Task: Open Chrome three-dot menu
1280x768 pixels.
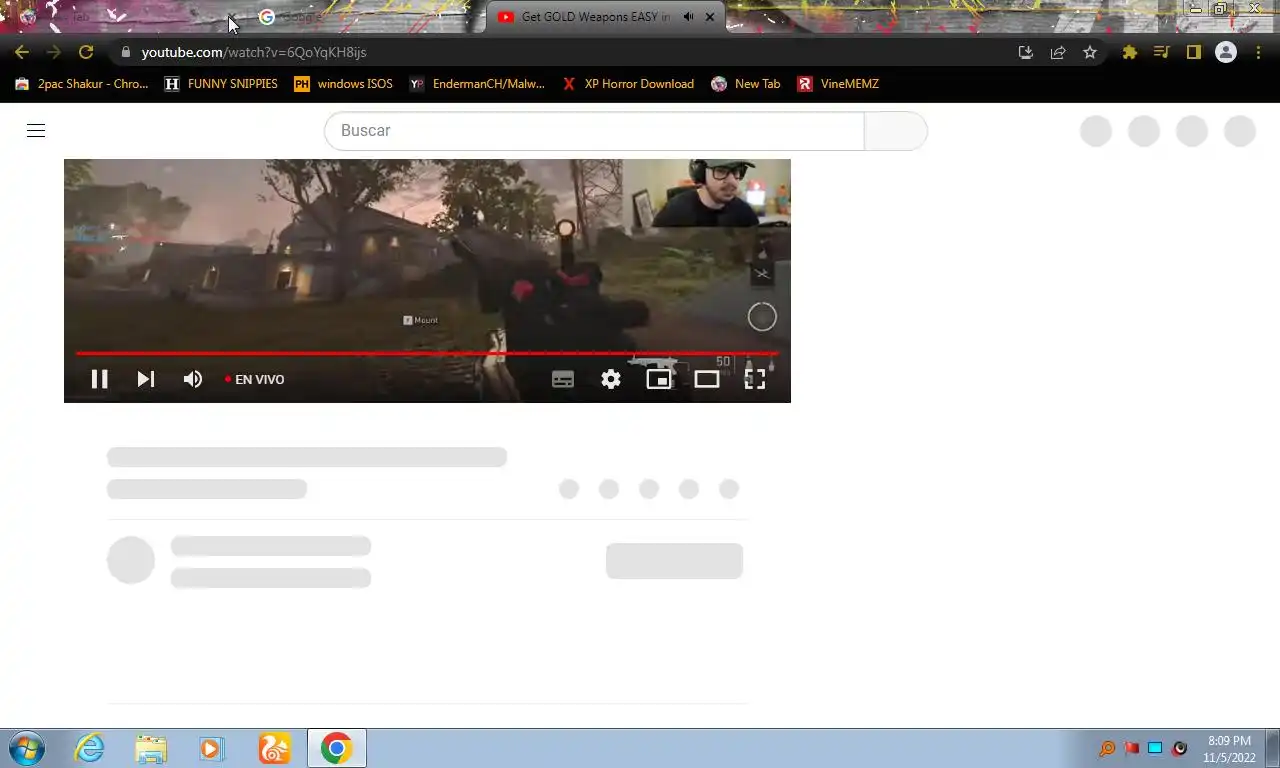Action: tap(1258, 52)
